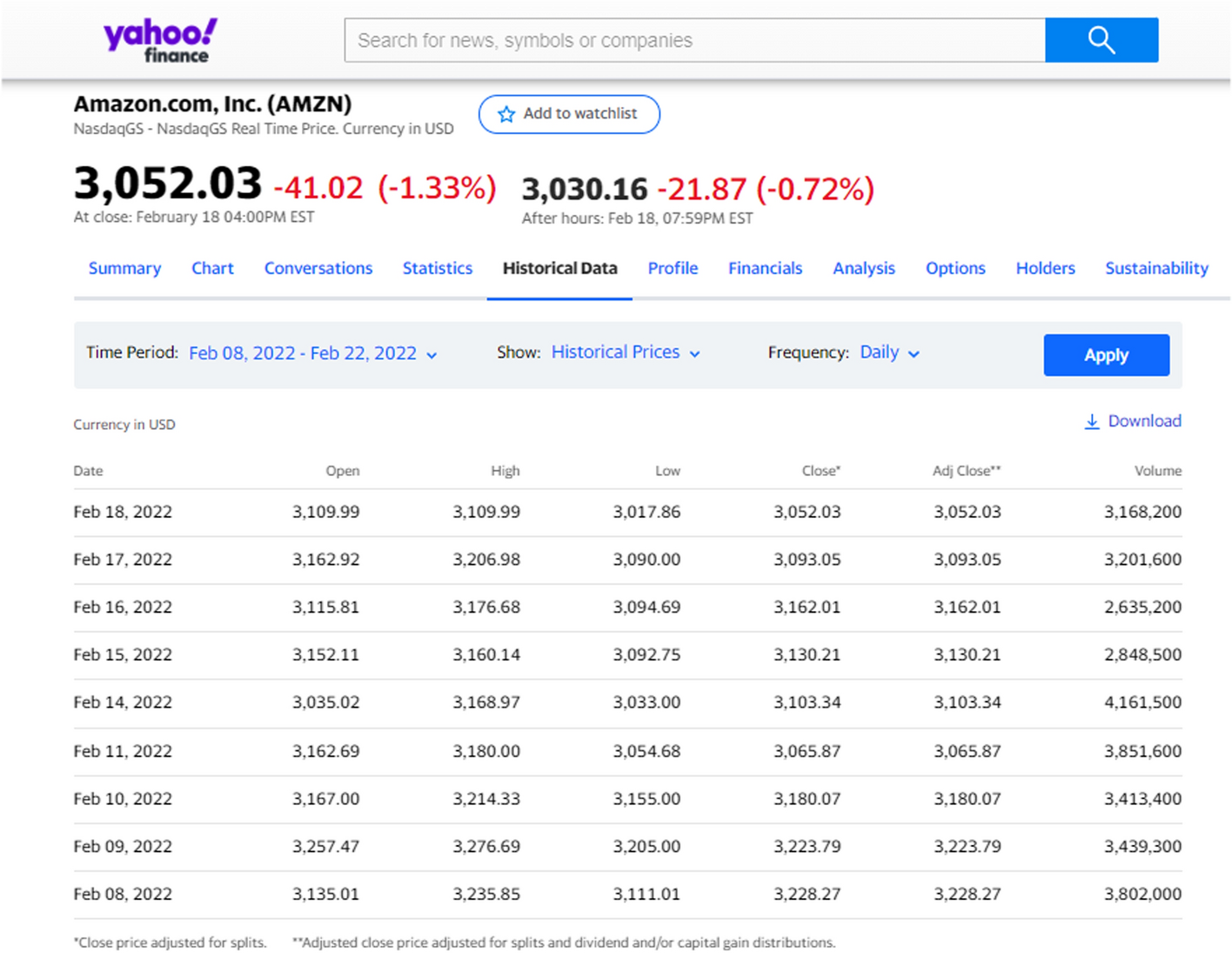View the Financials tab
The height and width of the screenshot is (953, 1232).
(765, 268)
